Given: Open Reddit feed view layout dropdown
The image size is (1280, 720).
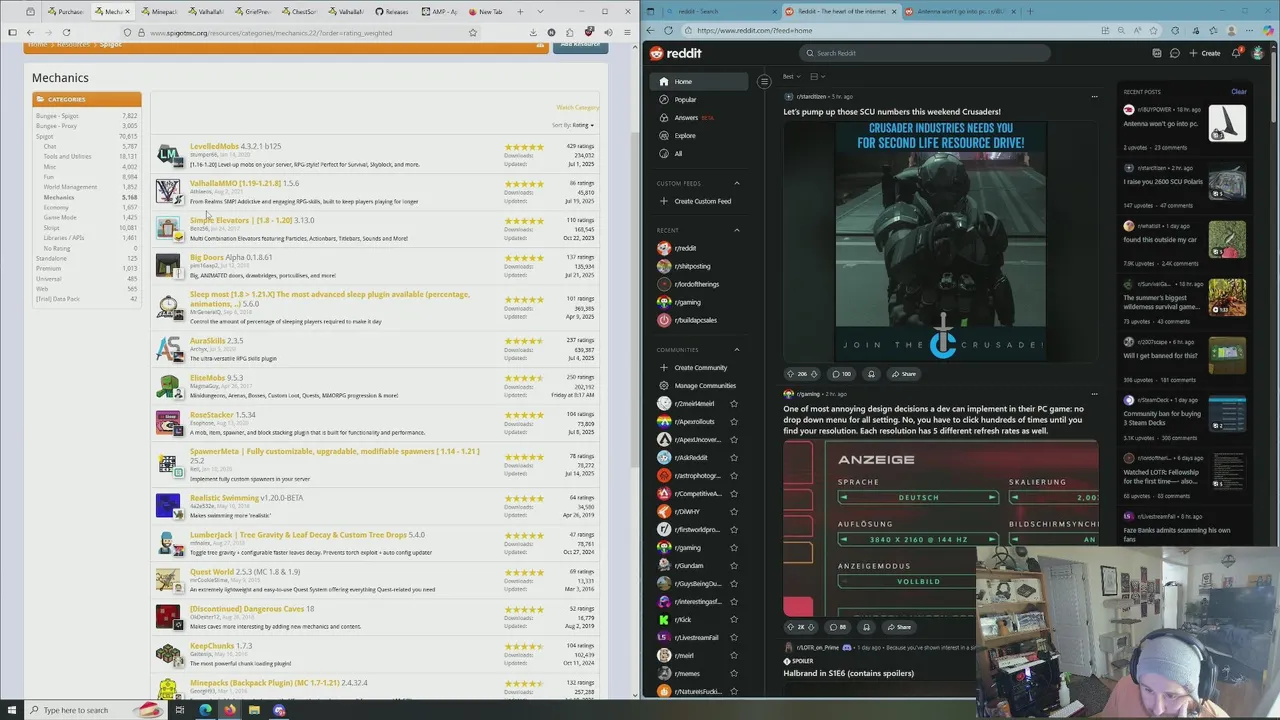Looking at the screenshot, I should click(x=817, y=76).
